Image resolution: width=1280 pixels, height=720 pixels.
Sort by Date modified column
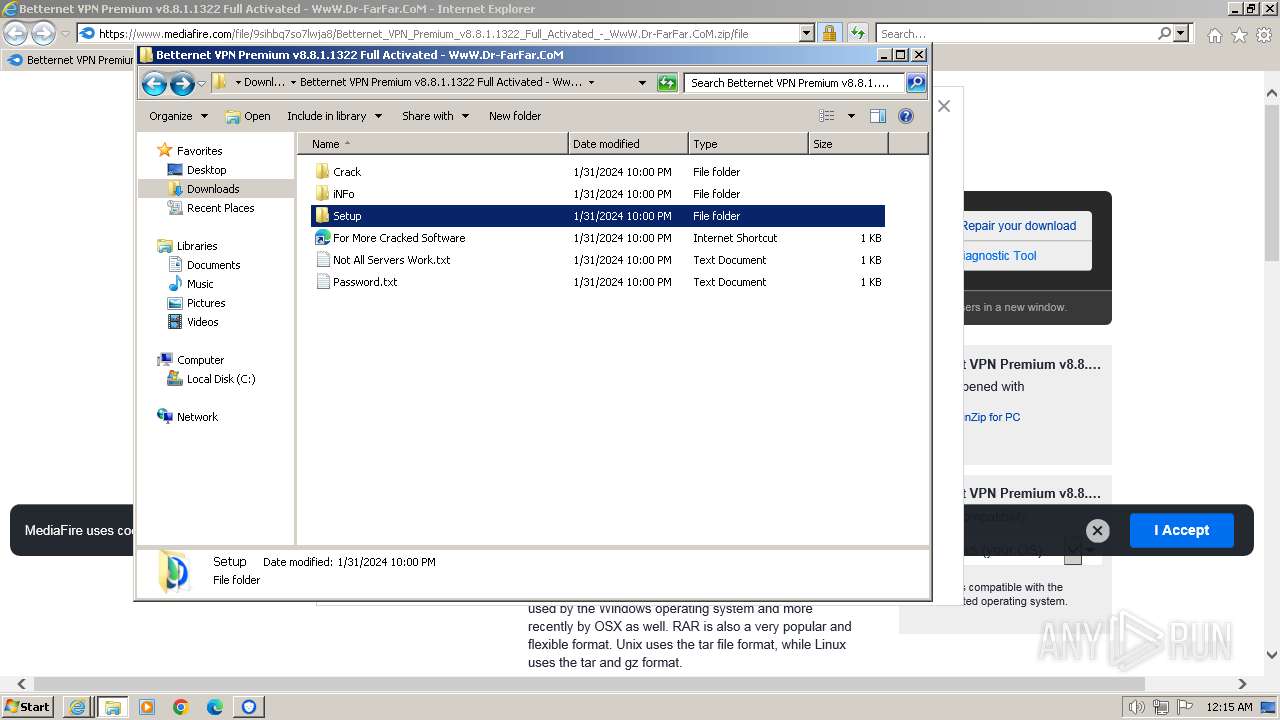628,144
